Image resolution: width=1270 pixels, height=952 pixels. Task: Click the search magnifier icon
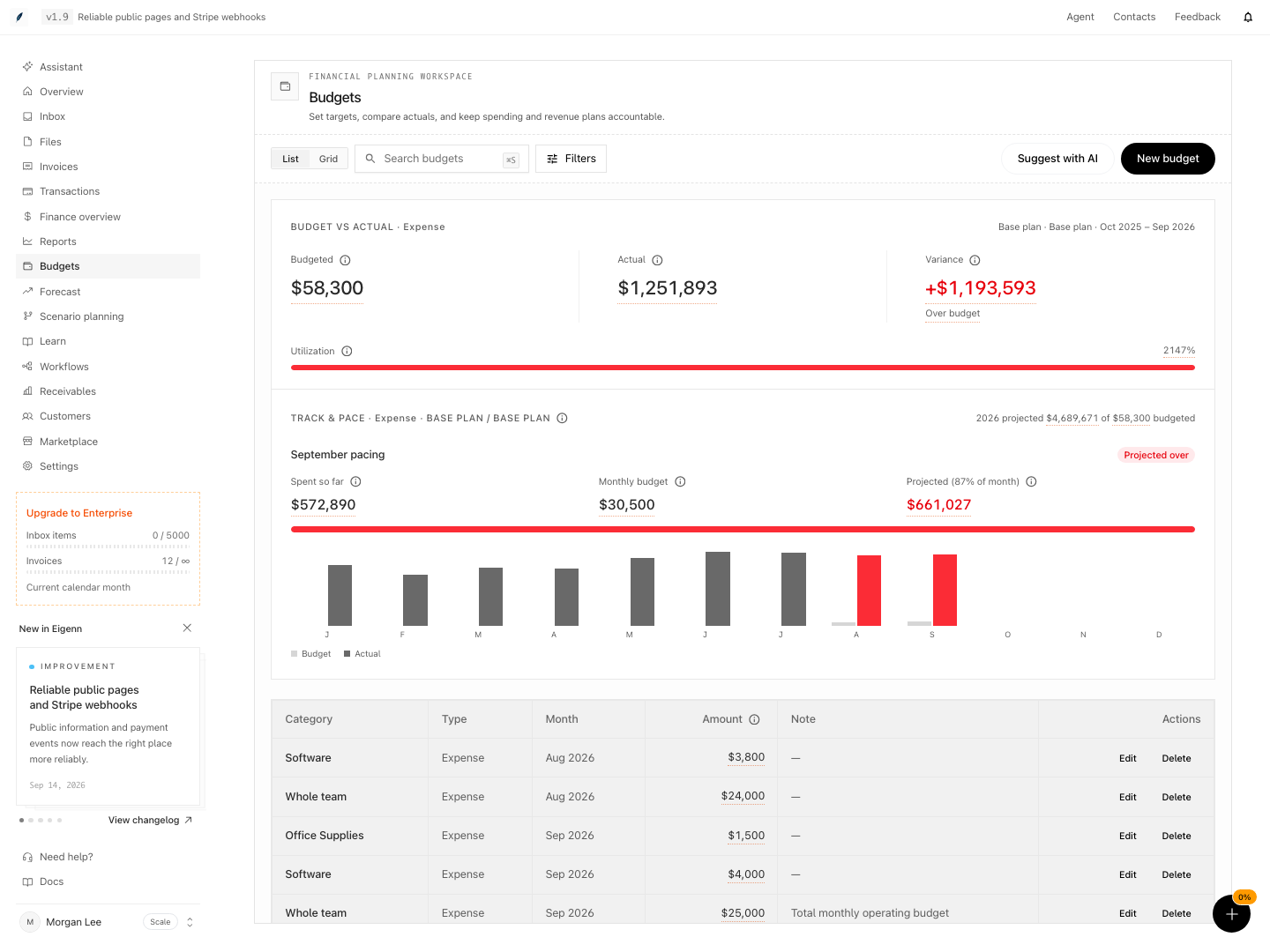click(x=370, y=159)
